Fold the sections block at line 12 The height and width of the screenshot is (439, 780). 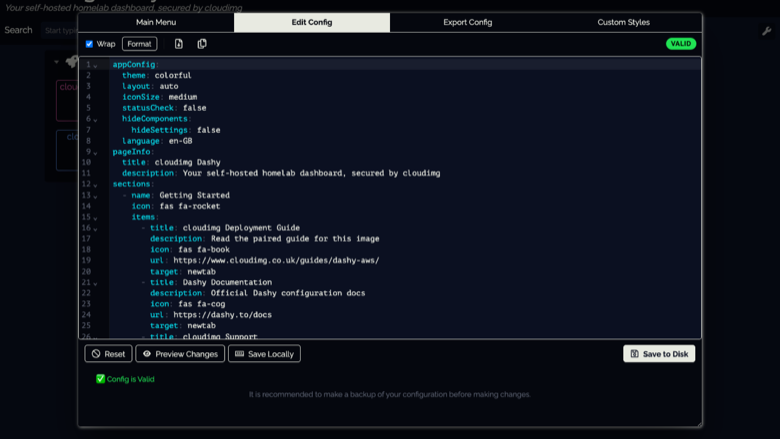tap(95, 185)
